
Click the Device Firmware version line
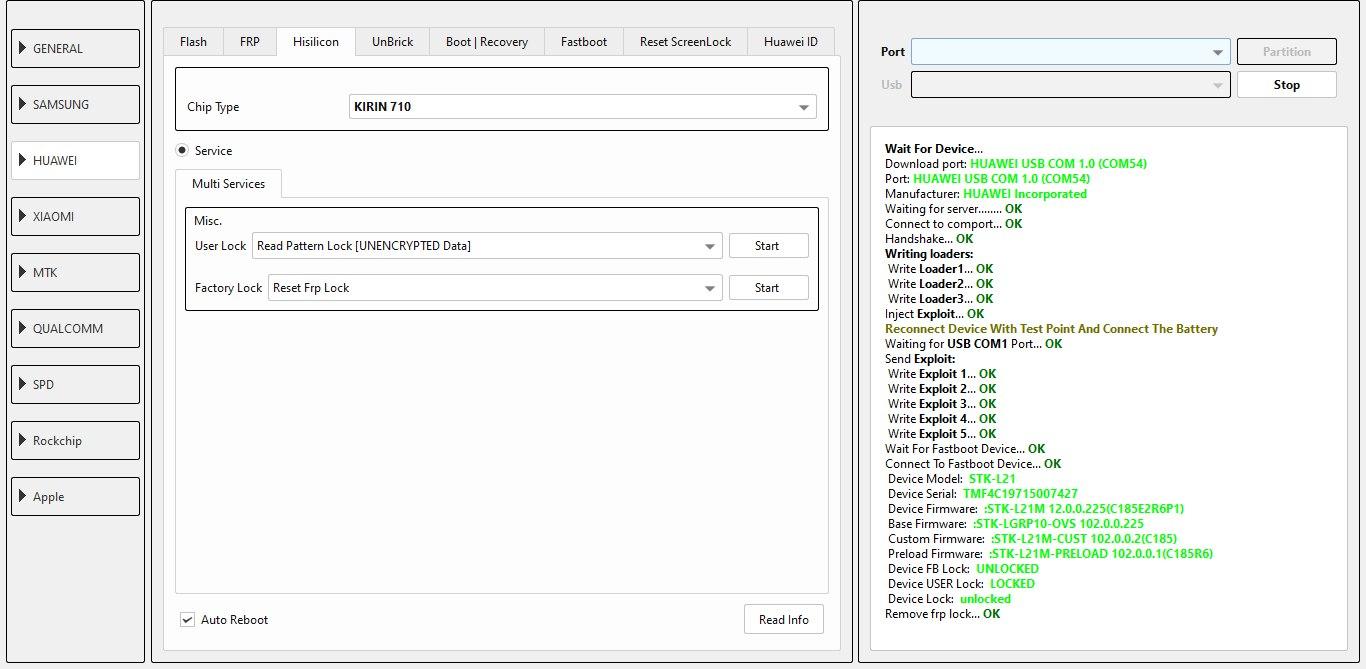[1036, 509]
